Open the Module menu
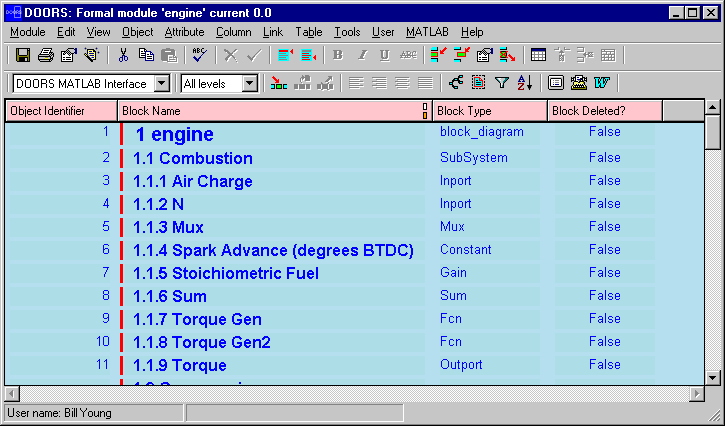The width and height of the screenshot is (725, 426). tap(28, 32)
